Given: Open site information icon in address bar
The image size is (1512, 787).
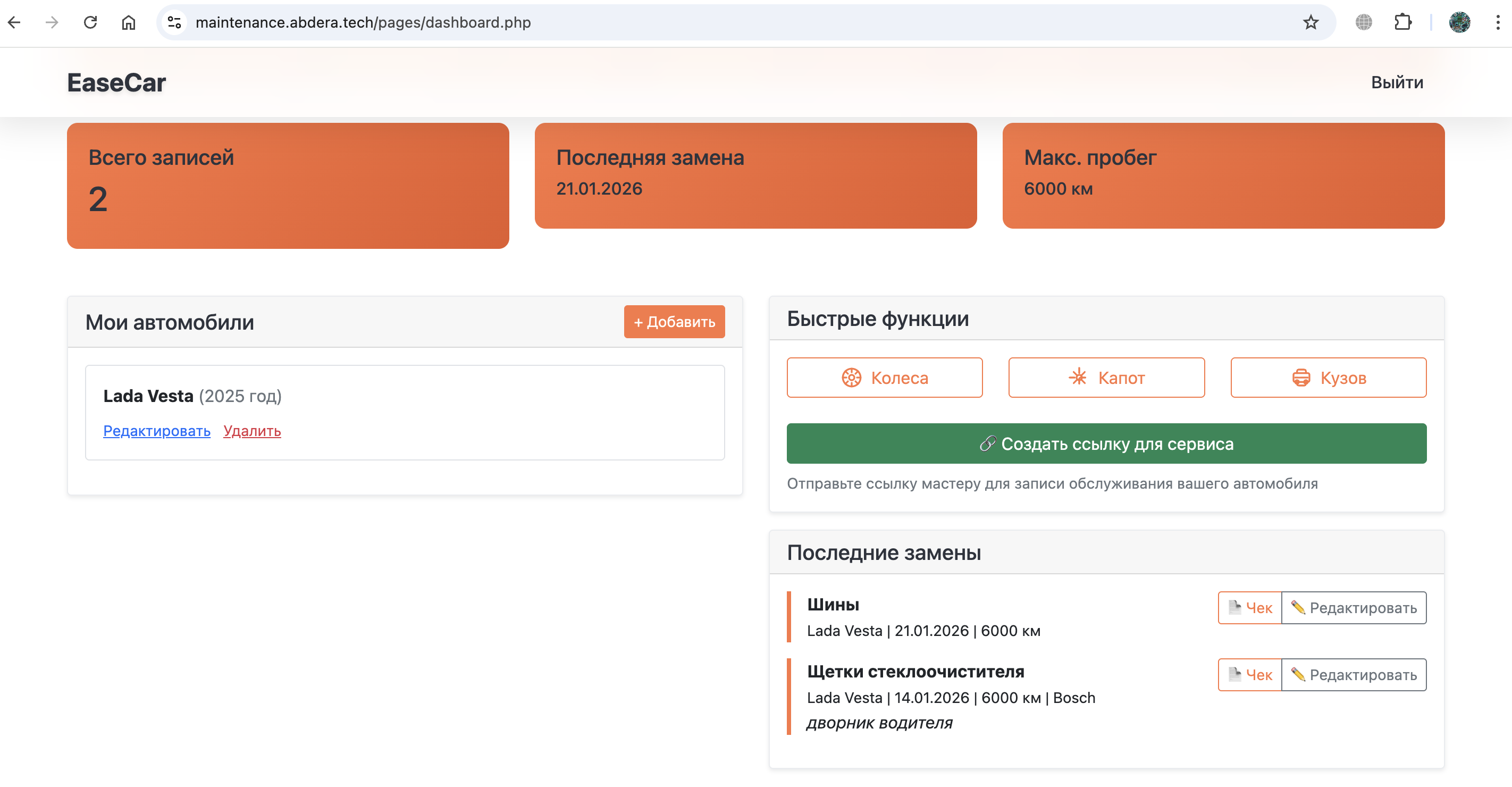Looking at the screenshot, I should 174,22.
